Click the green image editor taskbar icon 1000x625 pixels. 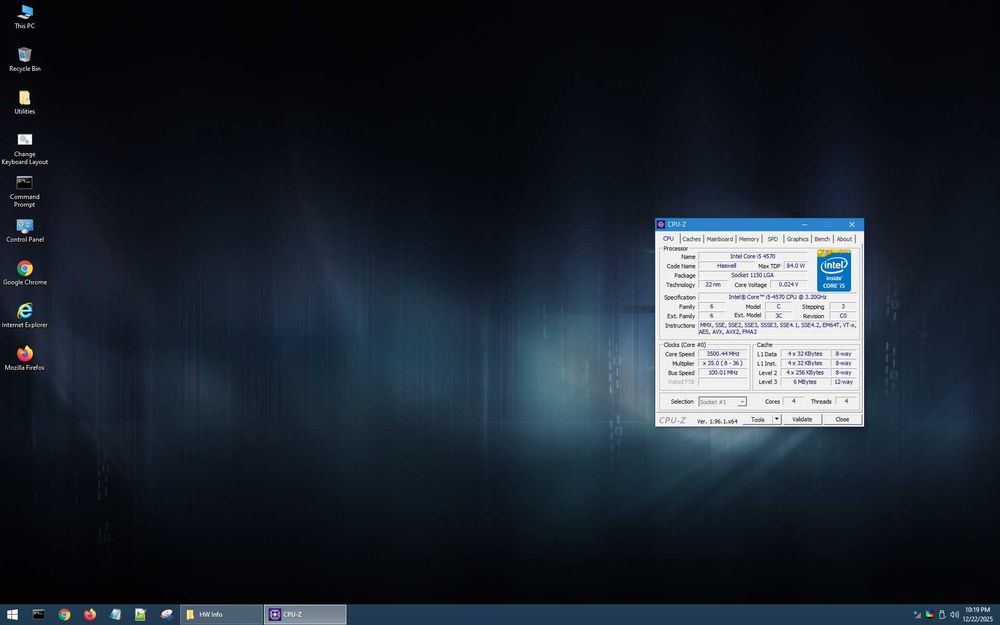pos(140,615)
